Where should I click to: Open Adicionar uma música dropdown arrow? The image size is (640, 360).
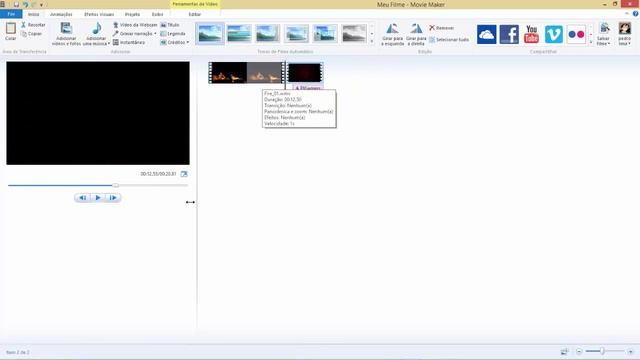coord(109,43)
